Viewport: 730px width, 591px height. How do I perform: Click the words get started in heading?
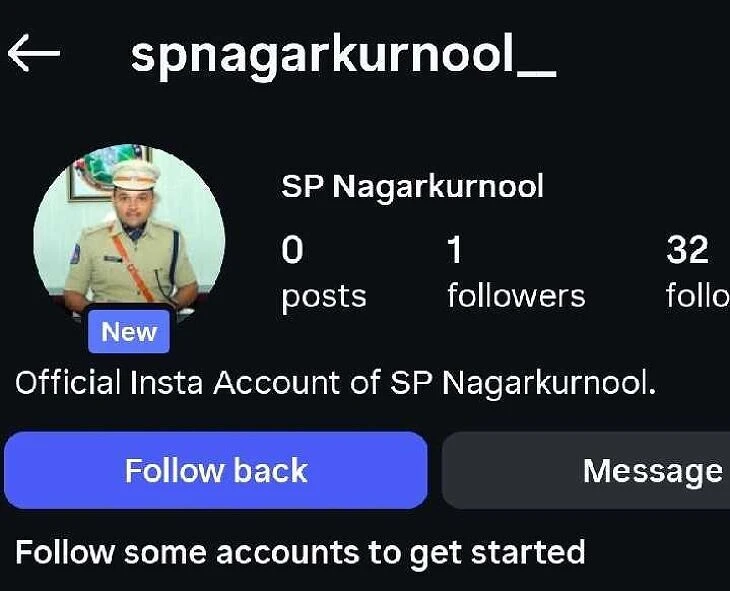(497, 554)
